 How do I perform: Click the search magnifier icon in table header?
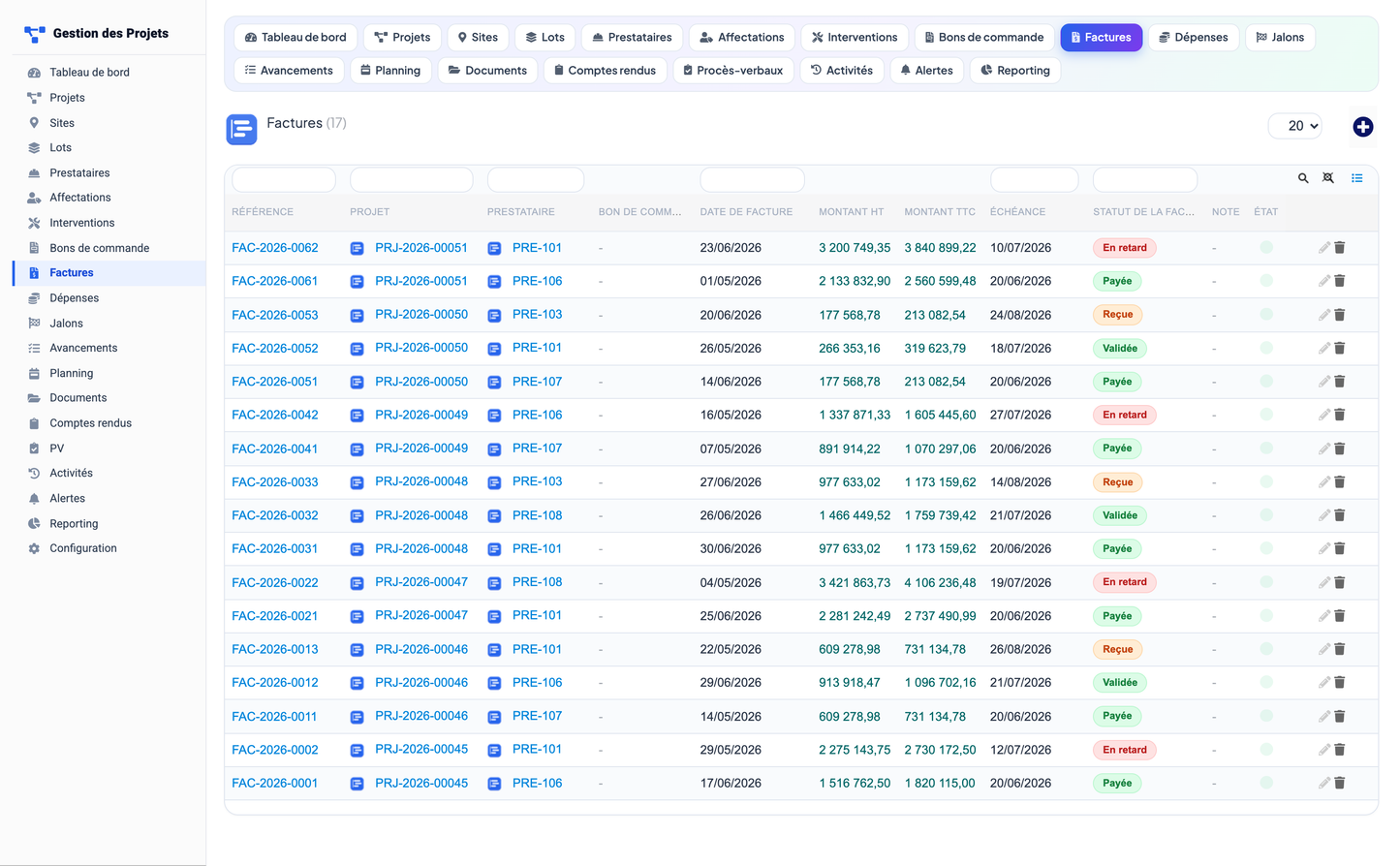[1303, 178]
